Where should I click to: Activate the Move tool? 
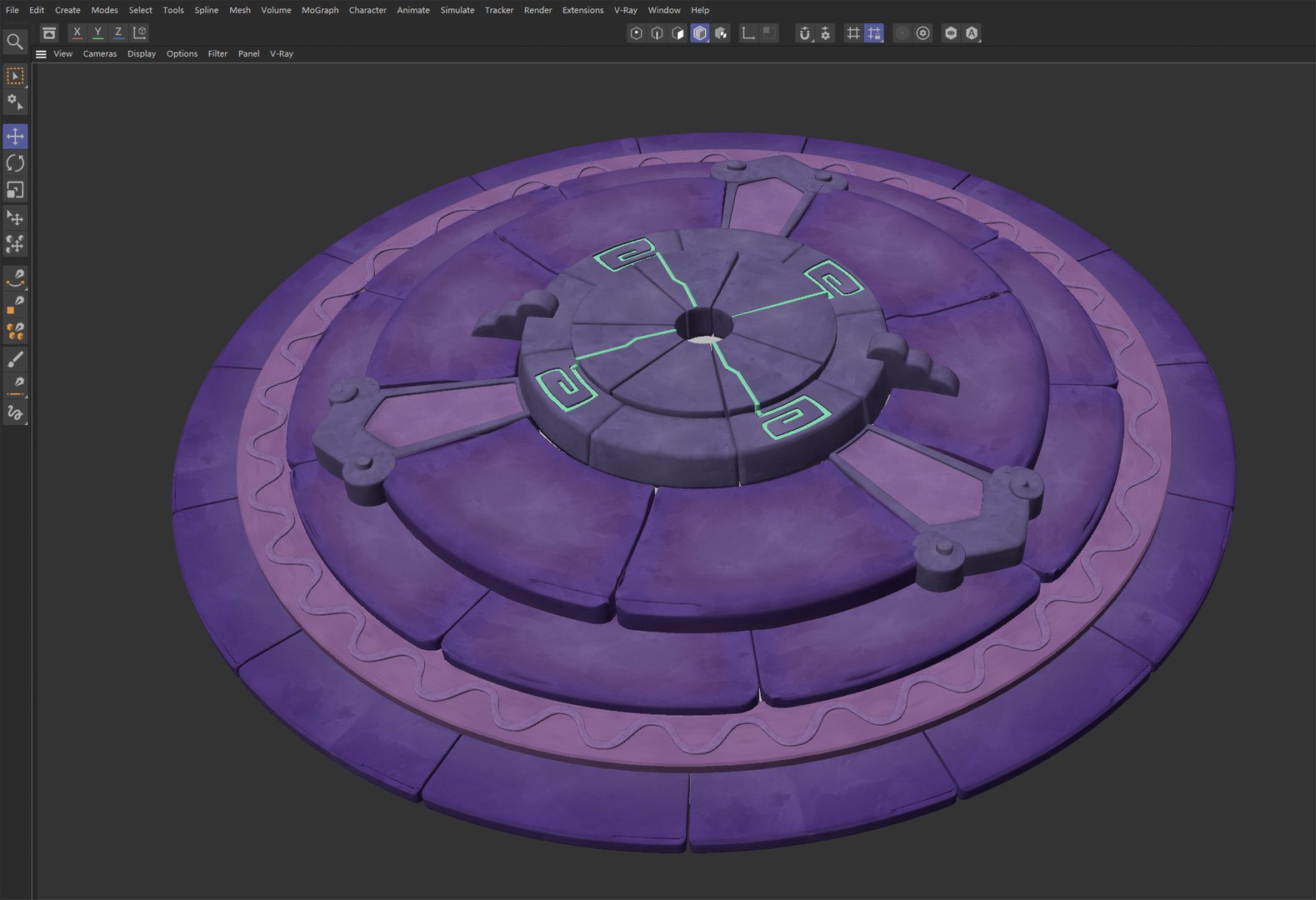coord(15,136)
